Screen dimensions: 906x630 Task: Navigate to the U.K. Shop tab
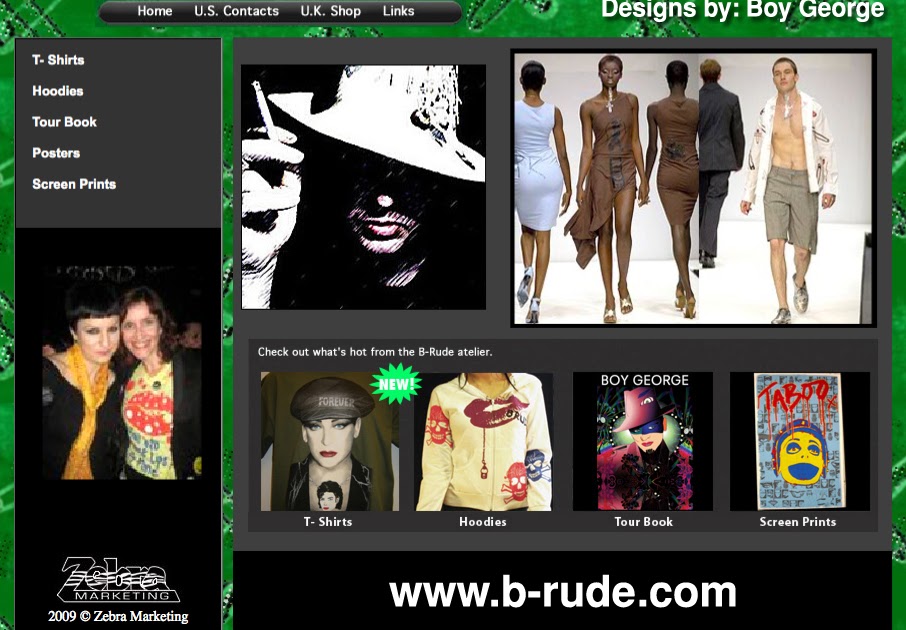pos(330,12)
